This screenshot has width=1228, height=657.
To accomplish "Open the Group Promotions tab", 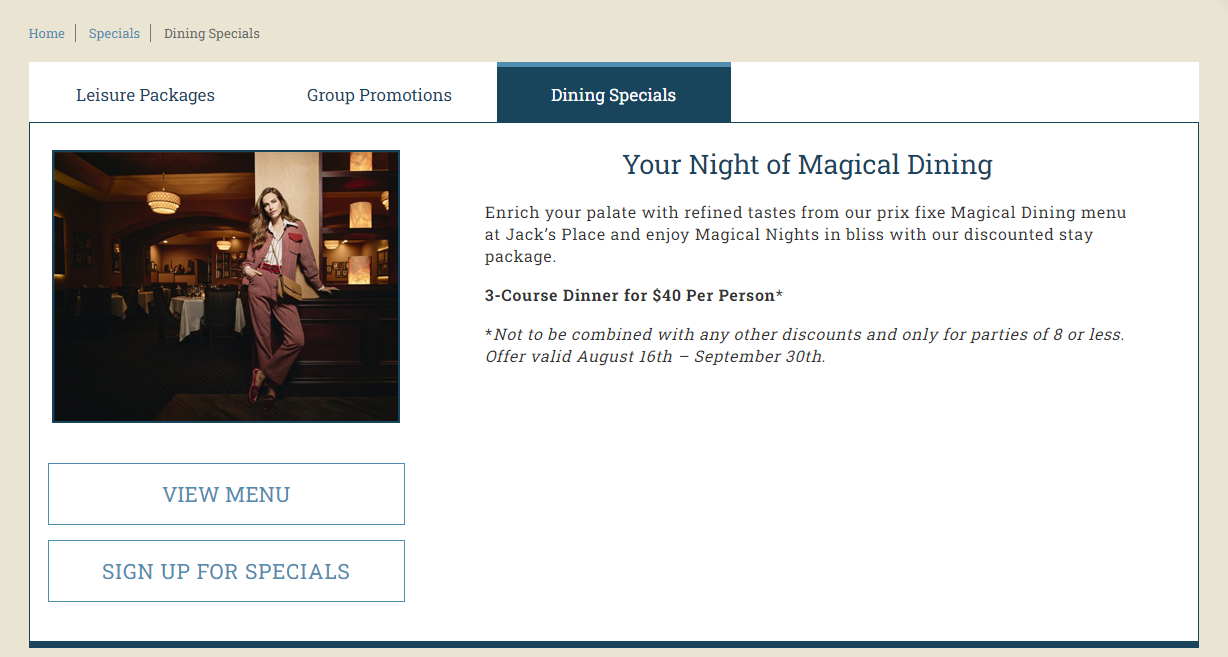I will click(379, 95).
